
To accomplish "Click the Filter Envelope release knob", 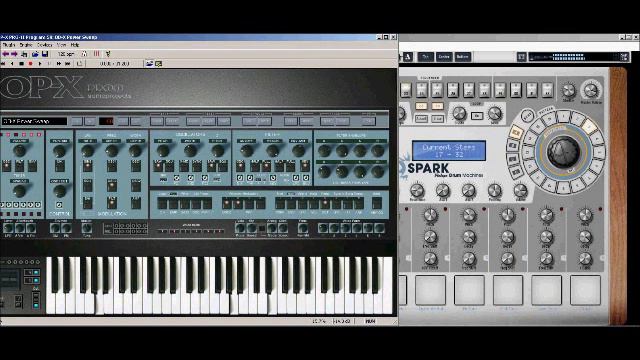I will [x=378, y=151].
